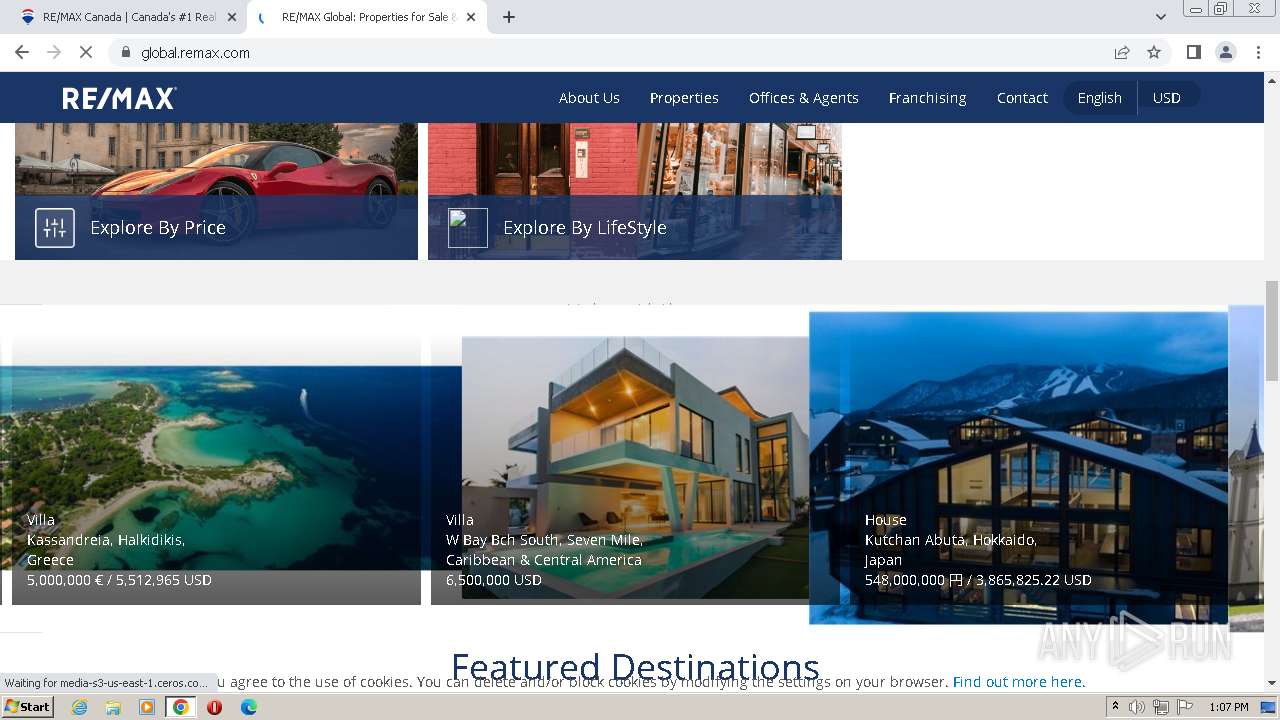View site information lock icon

(x=125, y=52)
